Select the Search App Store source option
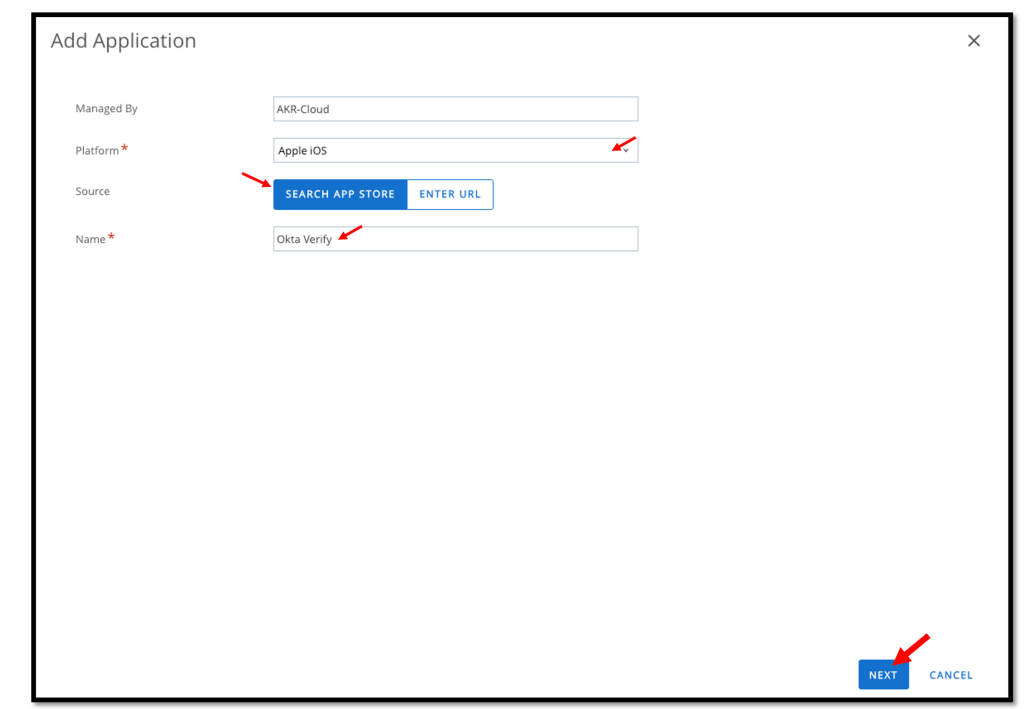This screenshot has width=1024, height=709. 340,194
